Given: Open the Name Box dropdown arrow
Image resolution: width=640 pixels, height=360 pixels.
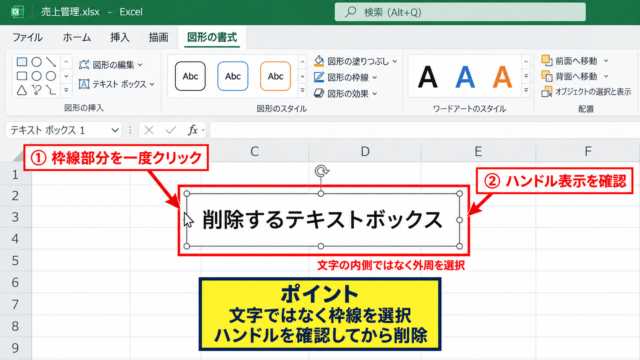Looking at the screenshot, I should point(115,130).
